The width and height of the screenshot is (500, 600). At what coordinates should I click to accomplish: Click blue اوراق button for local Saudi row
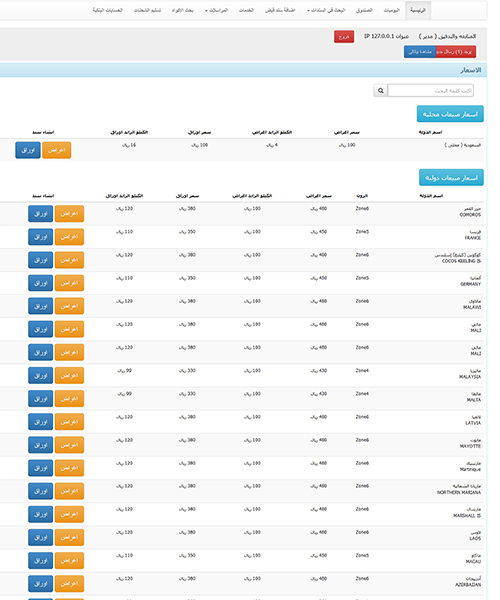click(x=28, y=150)
